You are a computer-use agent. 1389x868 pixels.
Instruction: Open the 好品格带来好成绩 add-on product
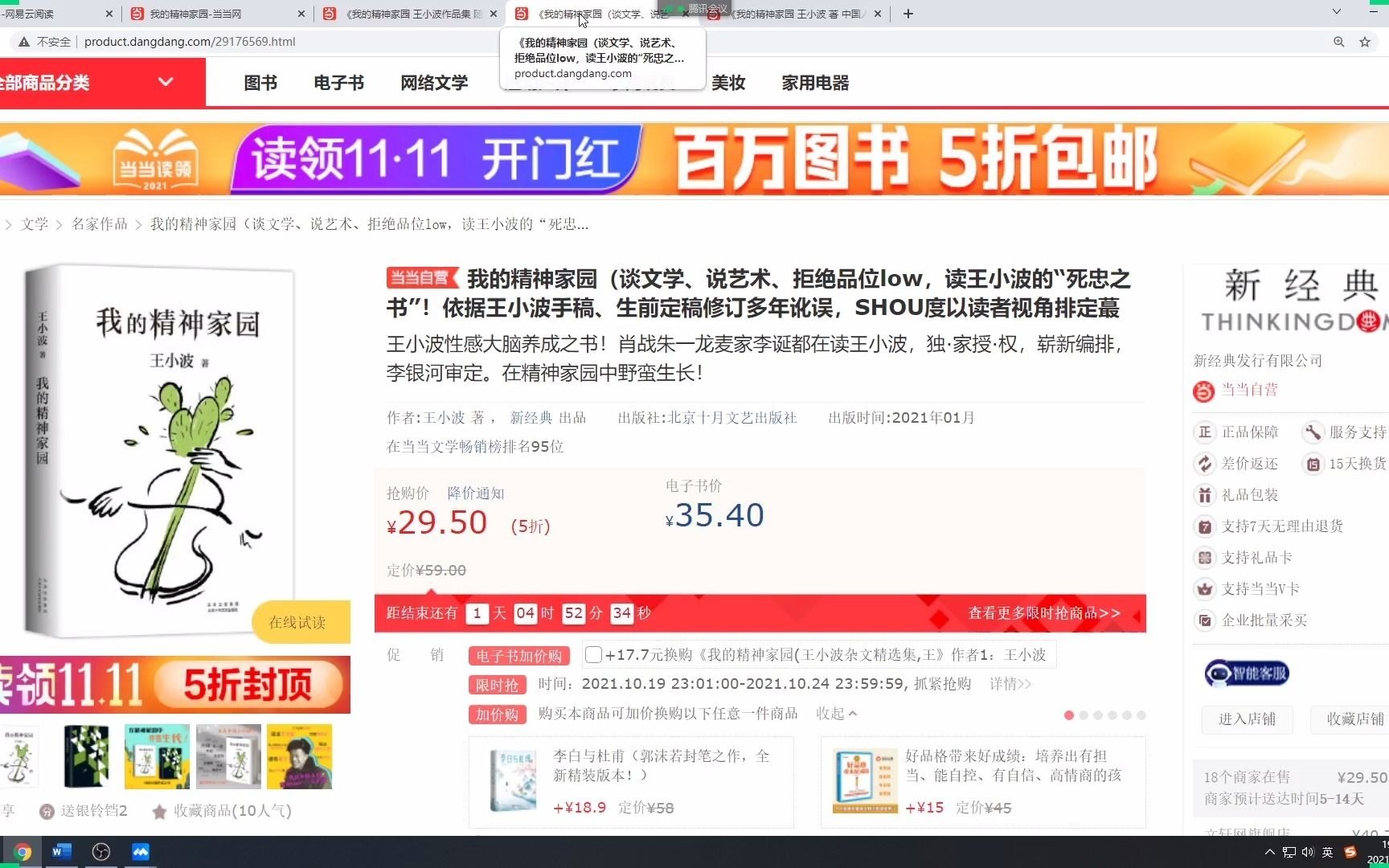coord(983,782)
